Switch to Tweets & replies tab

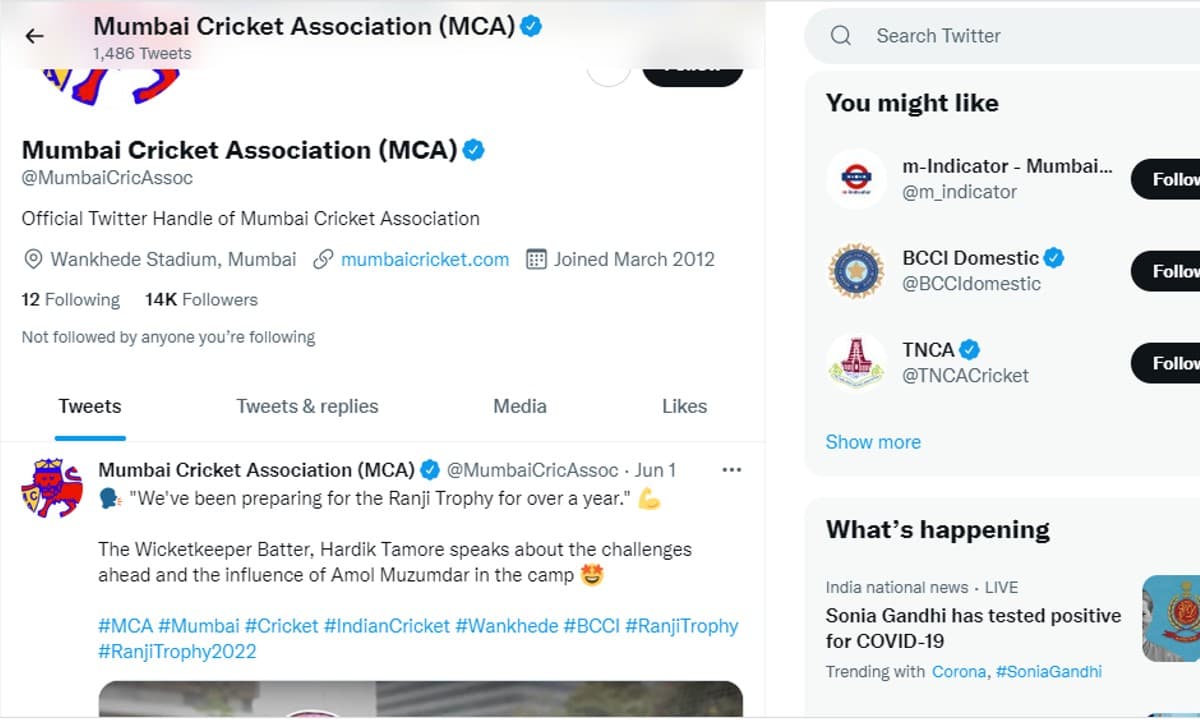tap(307, 406)
